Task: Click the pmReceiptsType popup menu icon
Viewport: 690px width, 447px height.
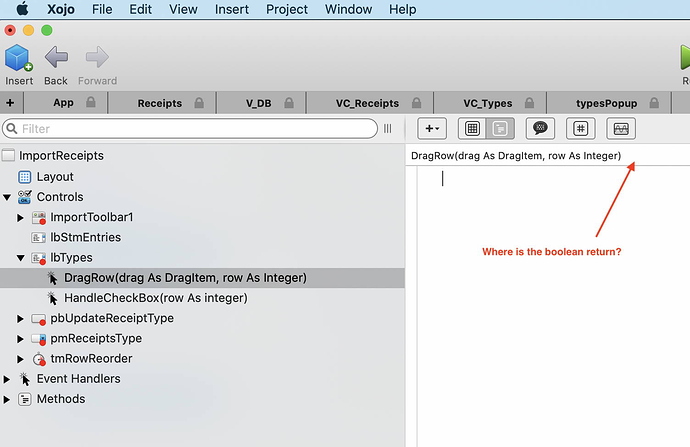Action: click(x=39, y=339)
